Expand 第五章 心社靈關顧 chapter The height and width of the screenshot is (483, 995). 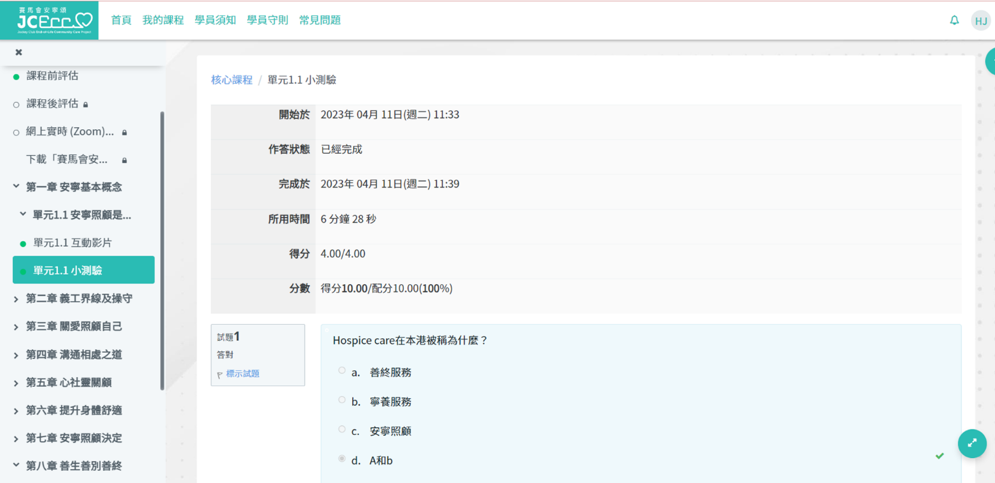pyautogui.click(x=16, y=383)
